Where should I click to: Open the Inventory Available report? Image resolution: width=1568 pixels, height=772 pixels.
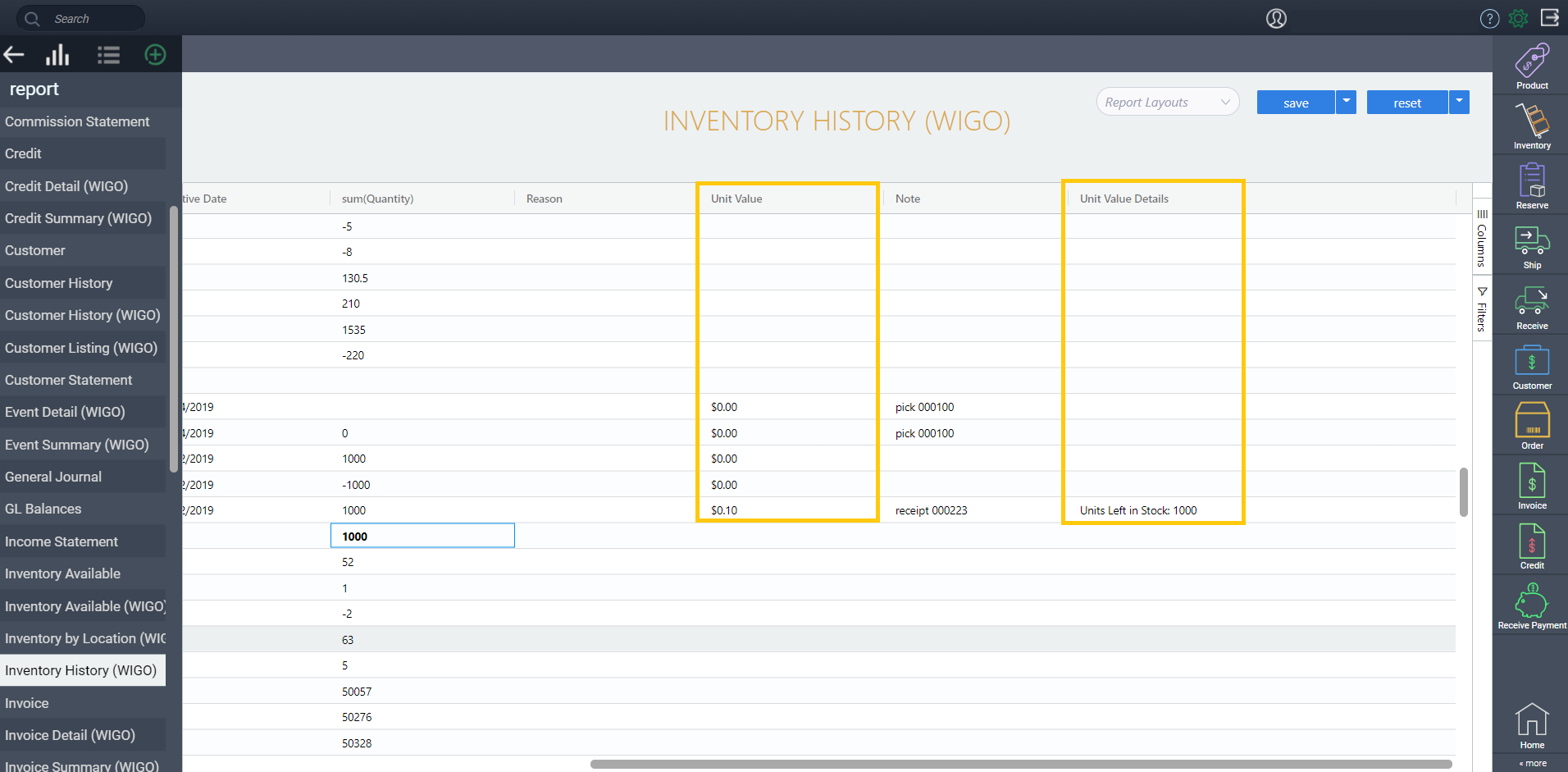point(83,573)
